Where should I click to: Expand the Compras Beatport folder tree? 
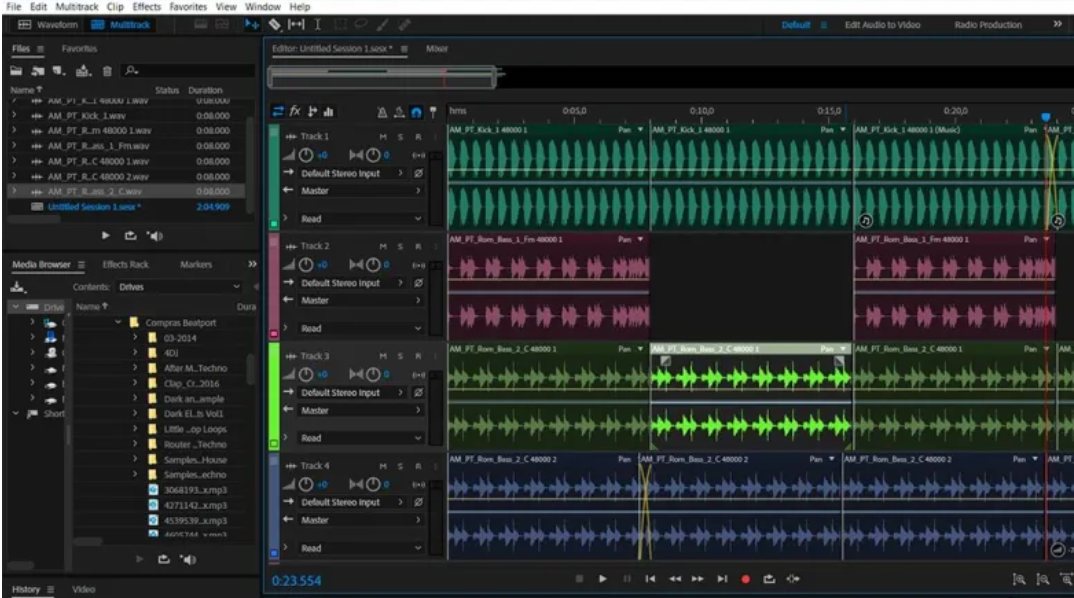119,323
